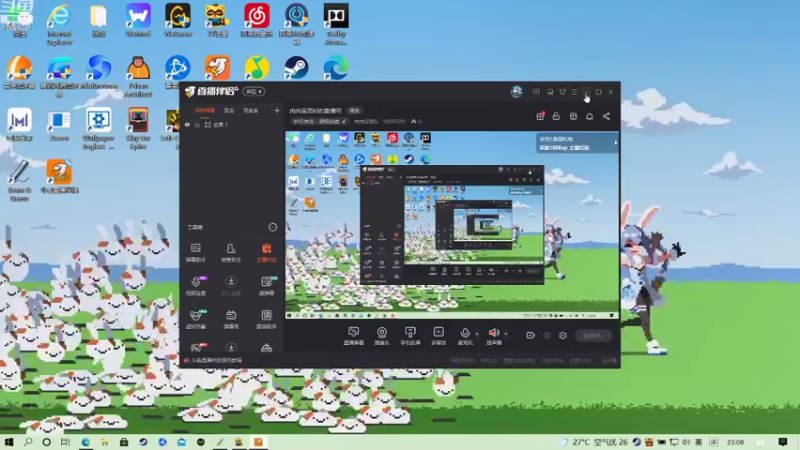Click the start-streaming button at bottom right
The width and height of the screenshot is (800, 450).
(x=593, y=336)
